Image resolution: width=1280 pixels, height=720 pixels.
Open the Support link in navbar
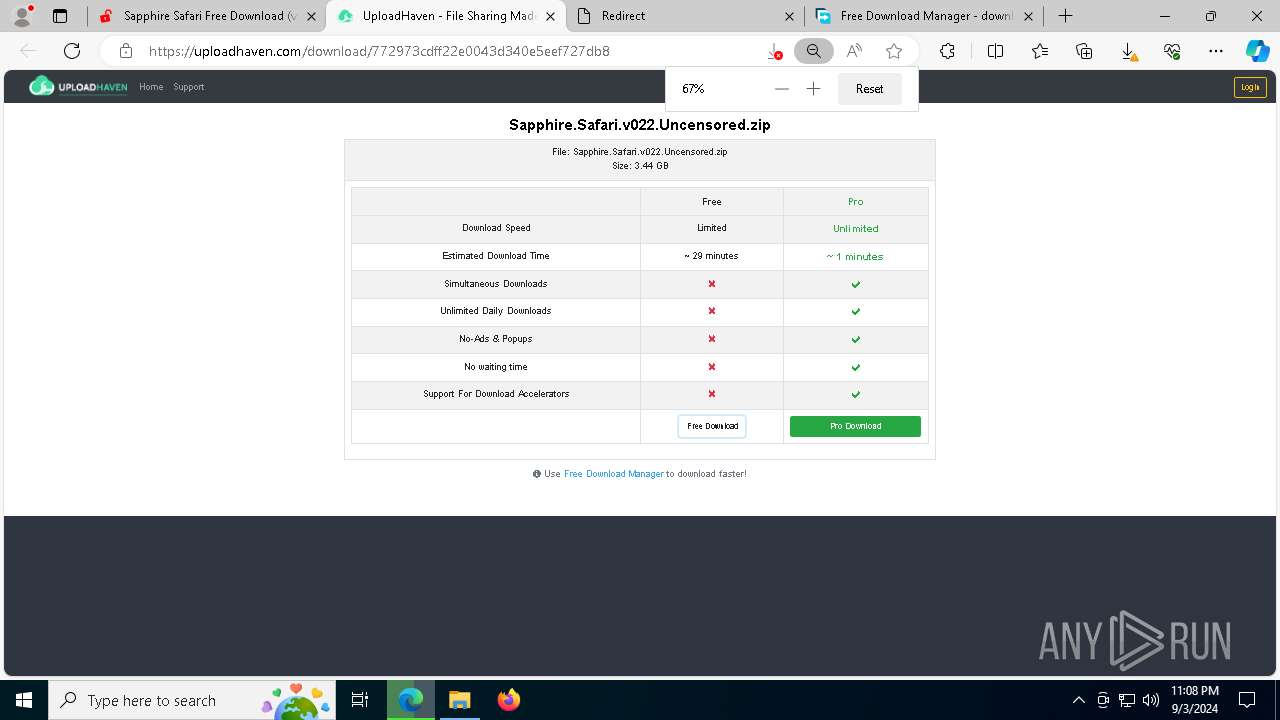point(188,87)
